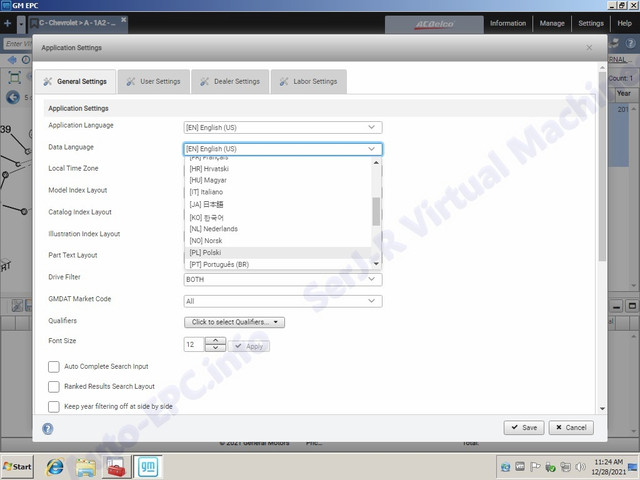Viewport: 640px width, 480px height.
Task: Choose [NO] Norsk from the language list
Action: (278, 241)
